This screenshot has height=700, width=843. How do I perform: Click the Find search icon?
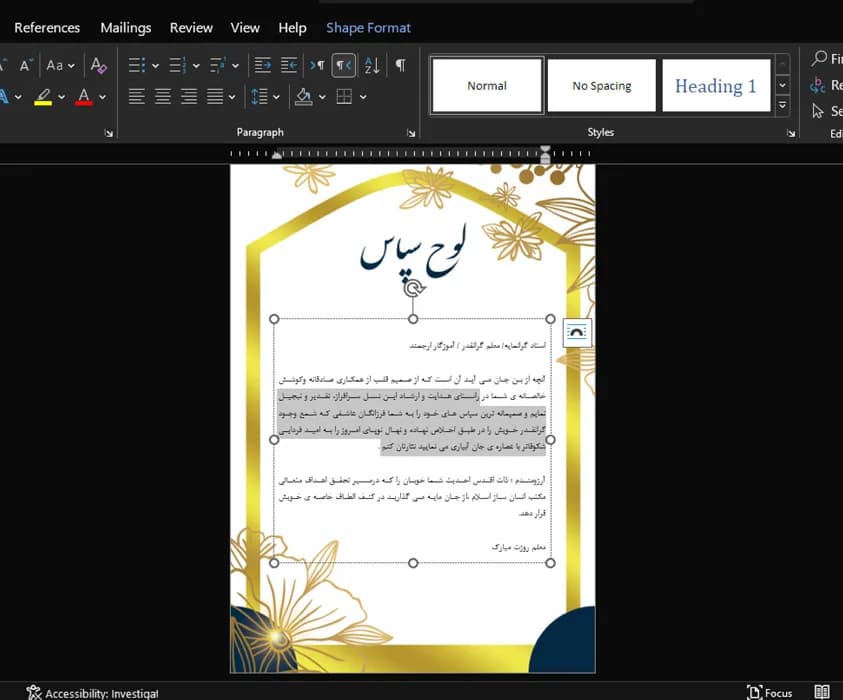point(819,58)
